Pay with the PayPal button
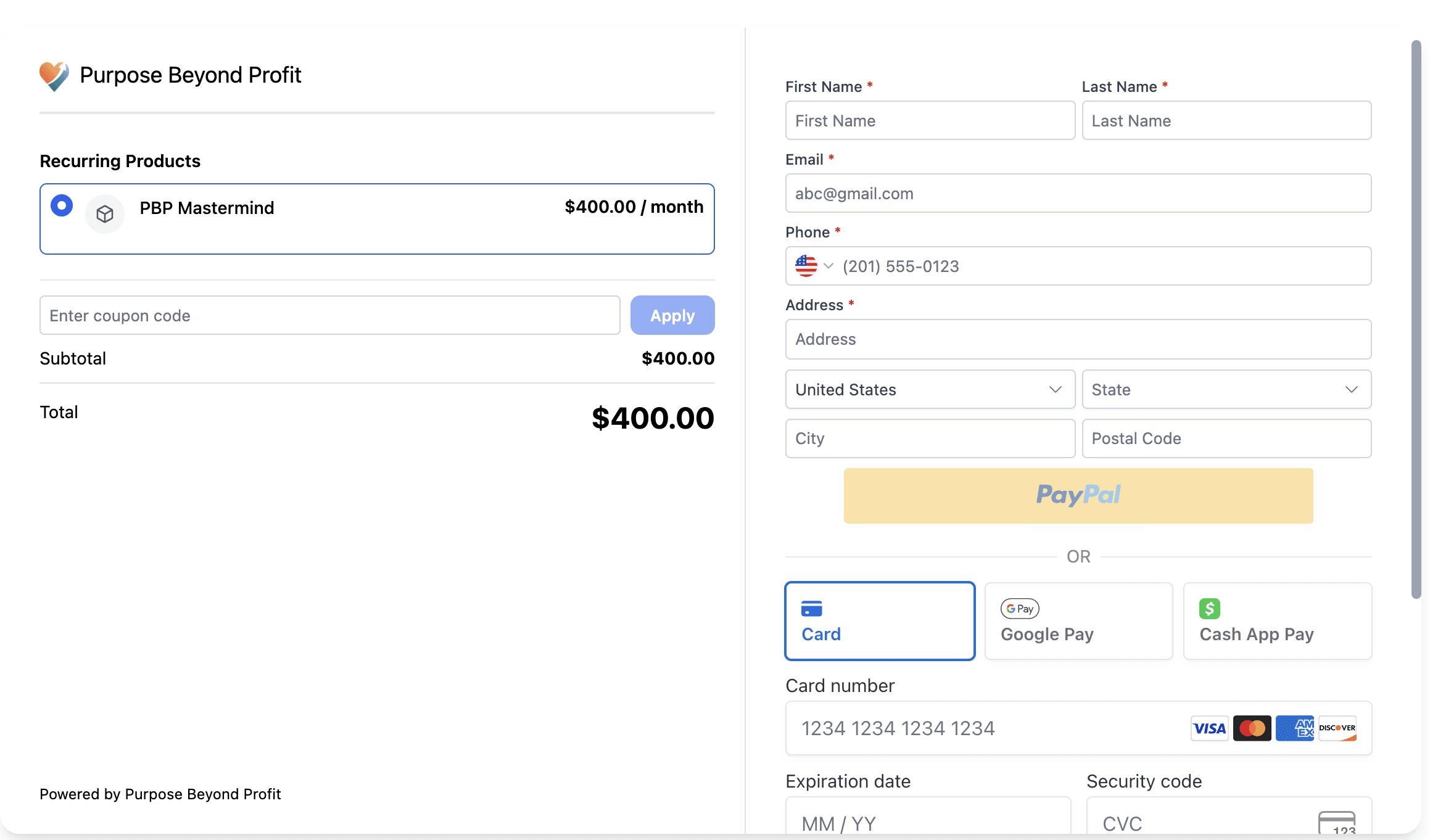The width and height of the screenshot is (1430, 840). pos(1078,495)
